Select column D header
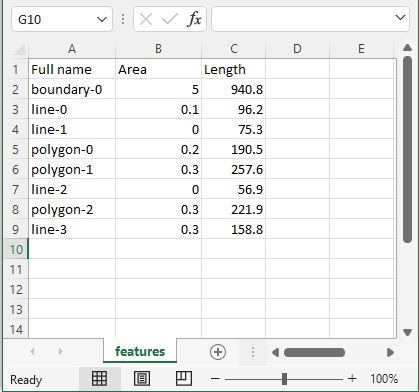The width and height of the screenshot is (419, 392). coord(297,49)
